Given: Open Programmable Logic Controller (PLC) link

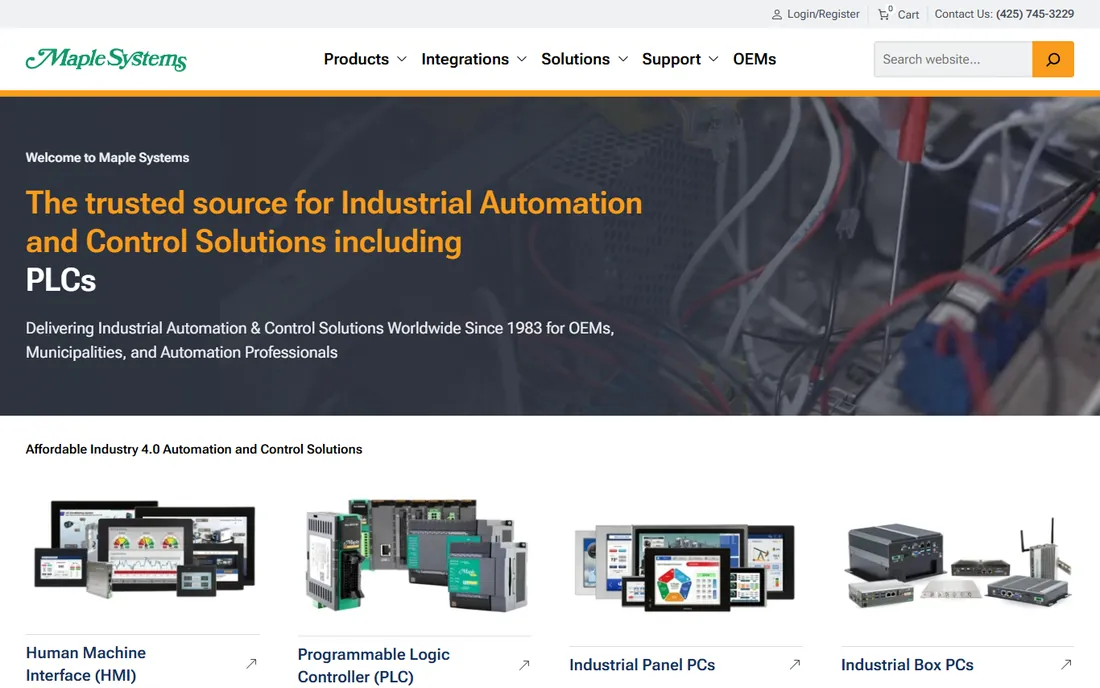Looking at the screenshot, I should pyautogui.click(x=374, y=666).
